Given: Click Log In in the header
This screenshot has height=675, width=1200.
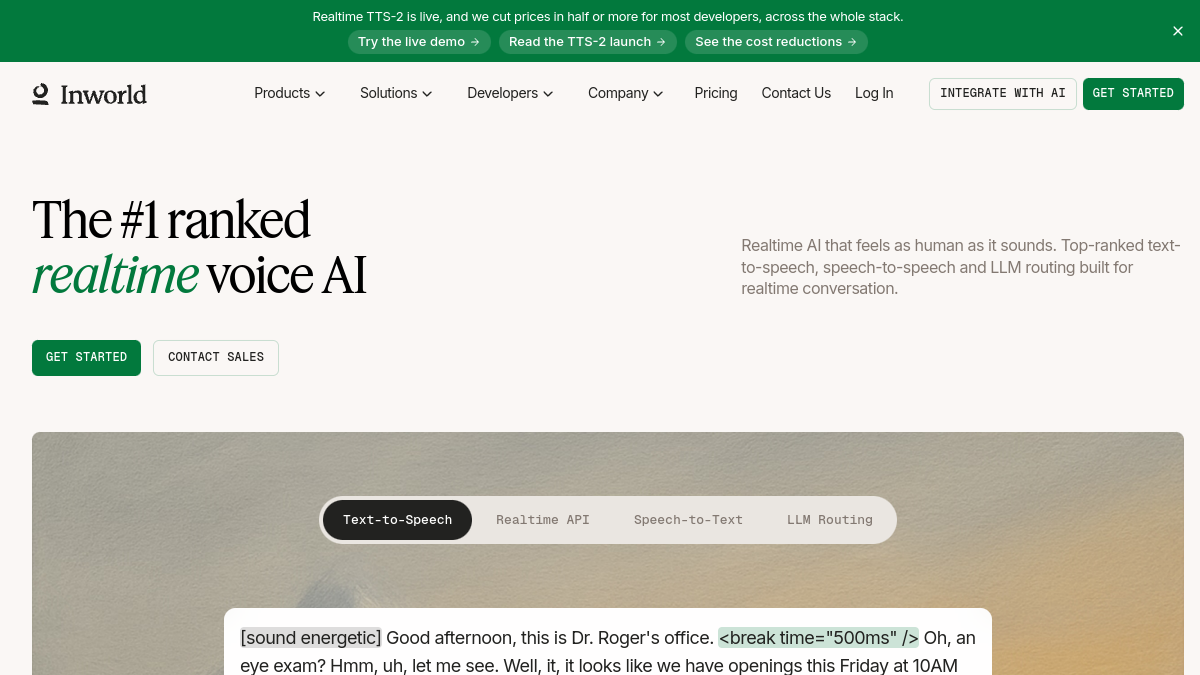Looking at the screenshot, I should pyautogui.click(x=874, y=93).
